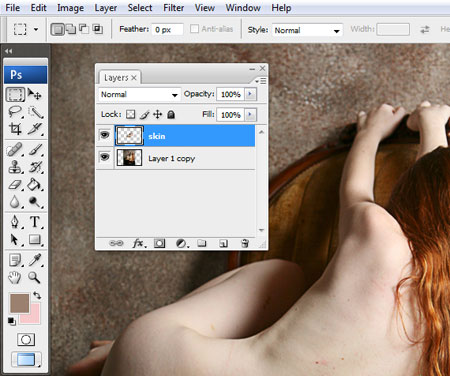Image resolution: width=450 pixels, height=376 pixels.
Task: Select the Lasso tool
Action: 15,112
